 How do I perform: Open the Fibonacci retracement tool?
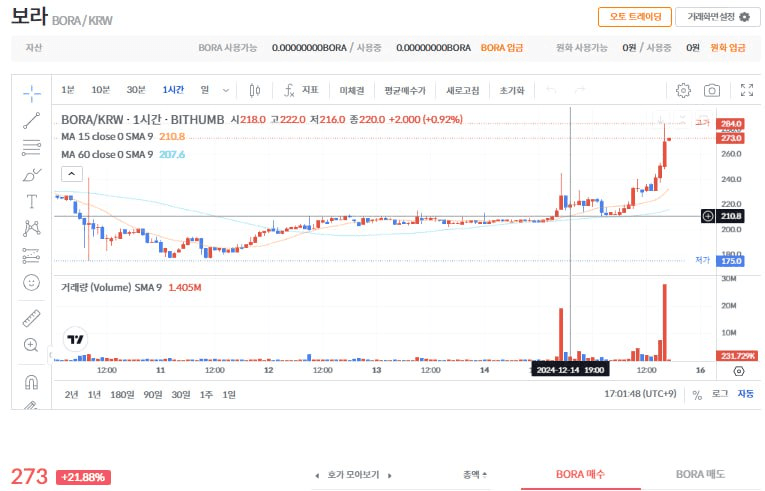32,147
